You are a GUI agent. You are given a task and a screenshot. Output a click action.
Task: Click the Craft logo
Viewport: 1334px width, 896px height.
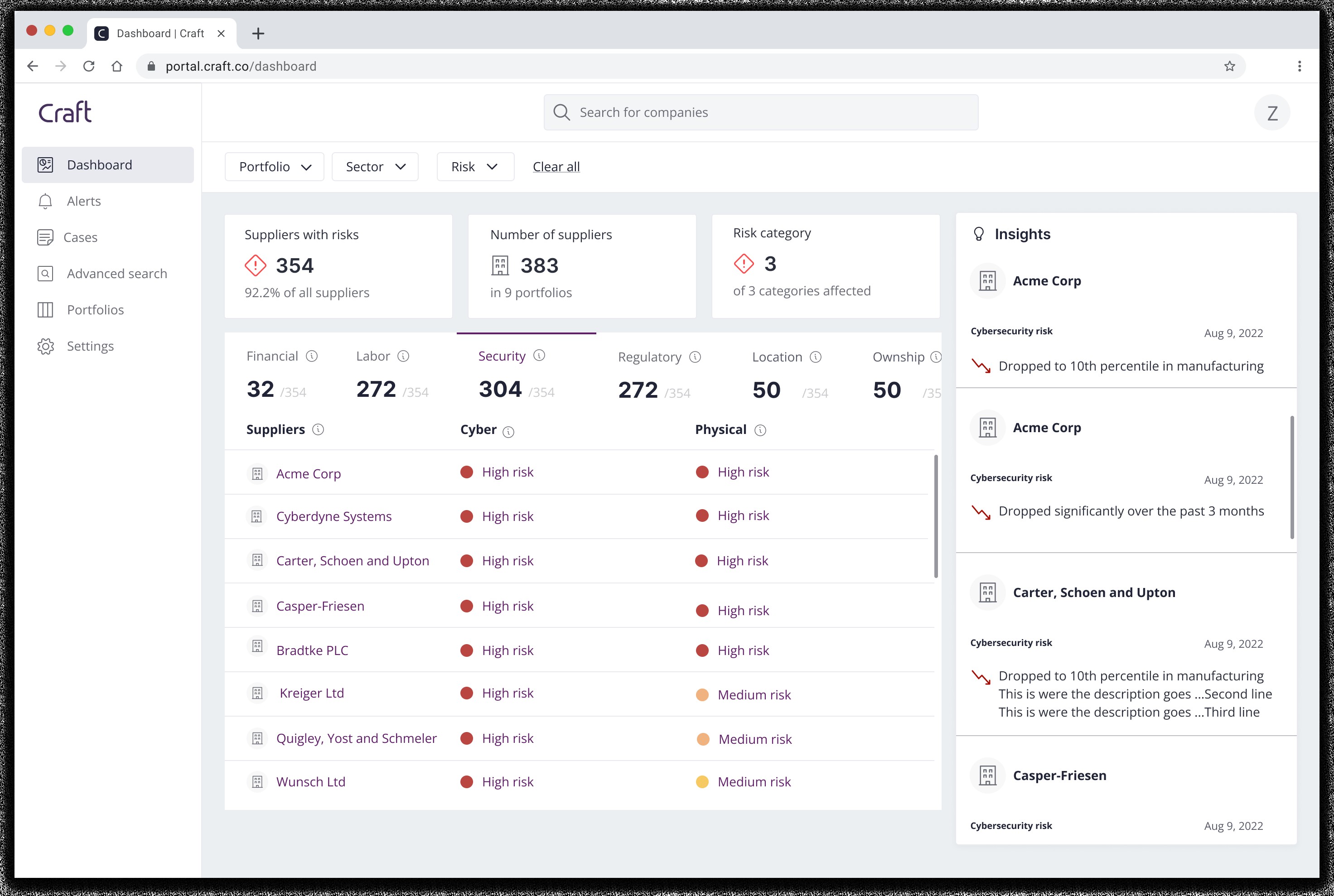coord(65,112)
